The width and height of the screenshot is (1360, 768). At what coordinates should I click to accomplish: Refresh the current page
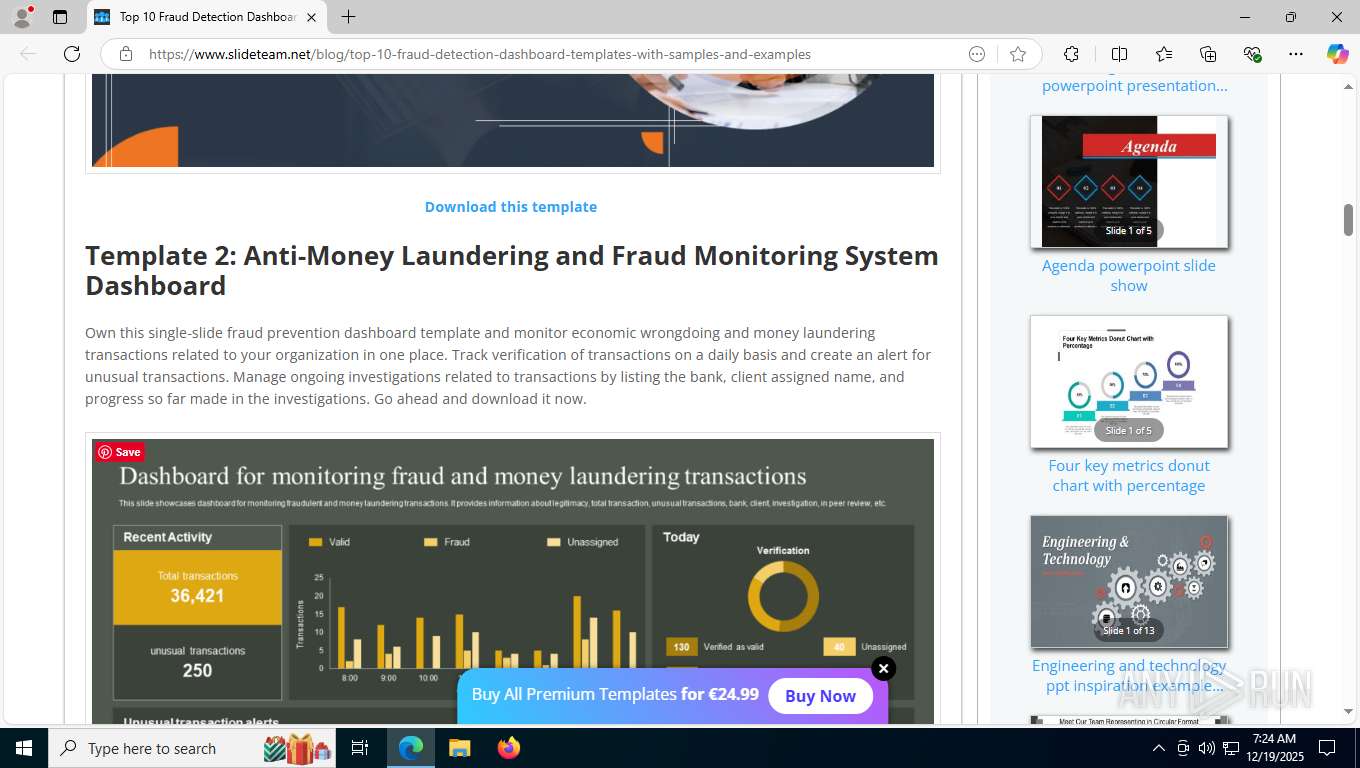click(x=72, y=54)
